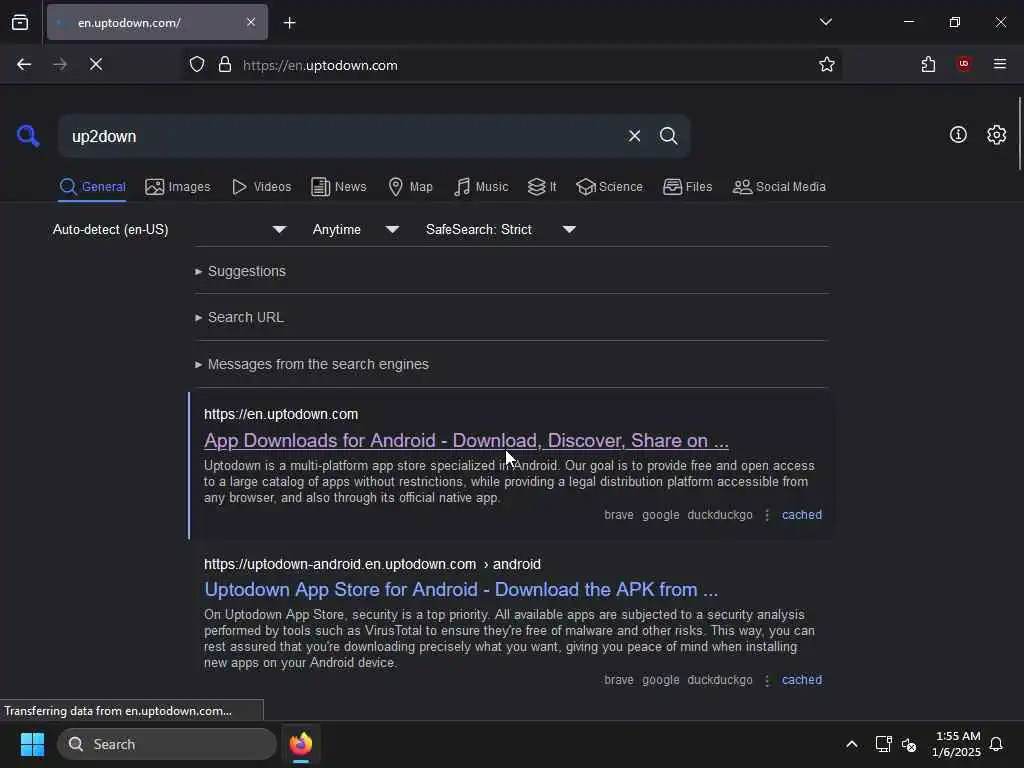Click Firefox icon in taskbar

click(x=301, y=744)
